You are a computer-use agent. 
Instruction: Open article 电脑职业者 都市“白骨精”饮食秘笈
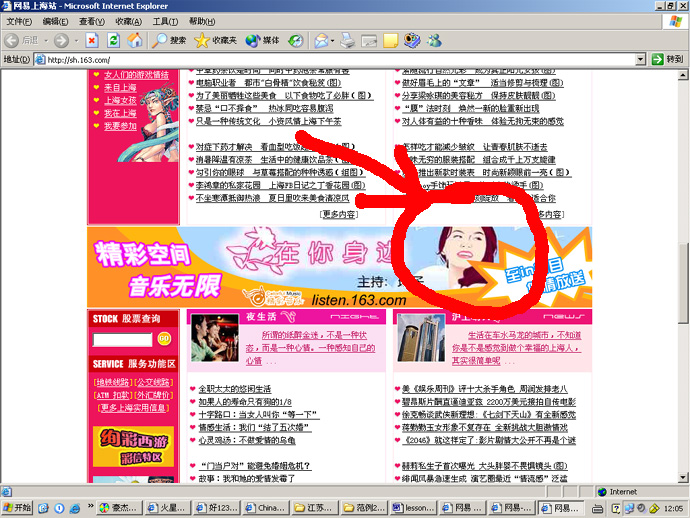click(x=268, y=83)
